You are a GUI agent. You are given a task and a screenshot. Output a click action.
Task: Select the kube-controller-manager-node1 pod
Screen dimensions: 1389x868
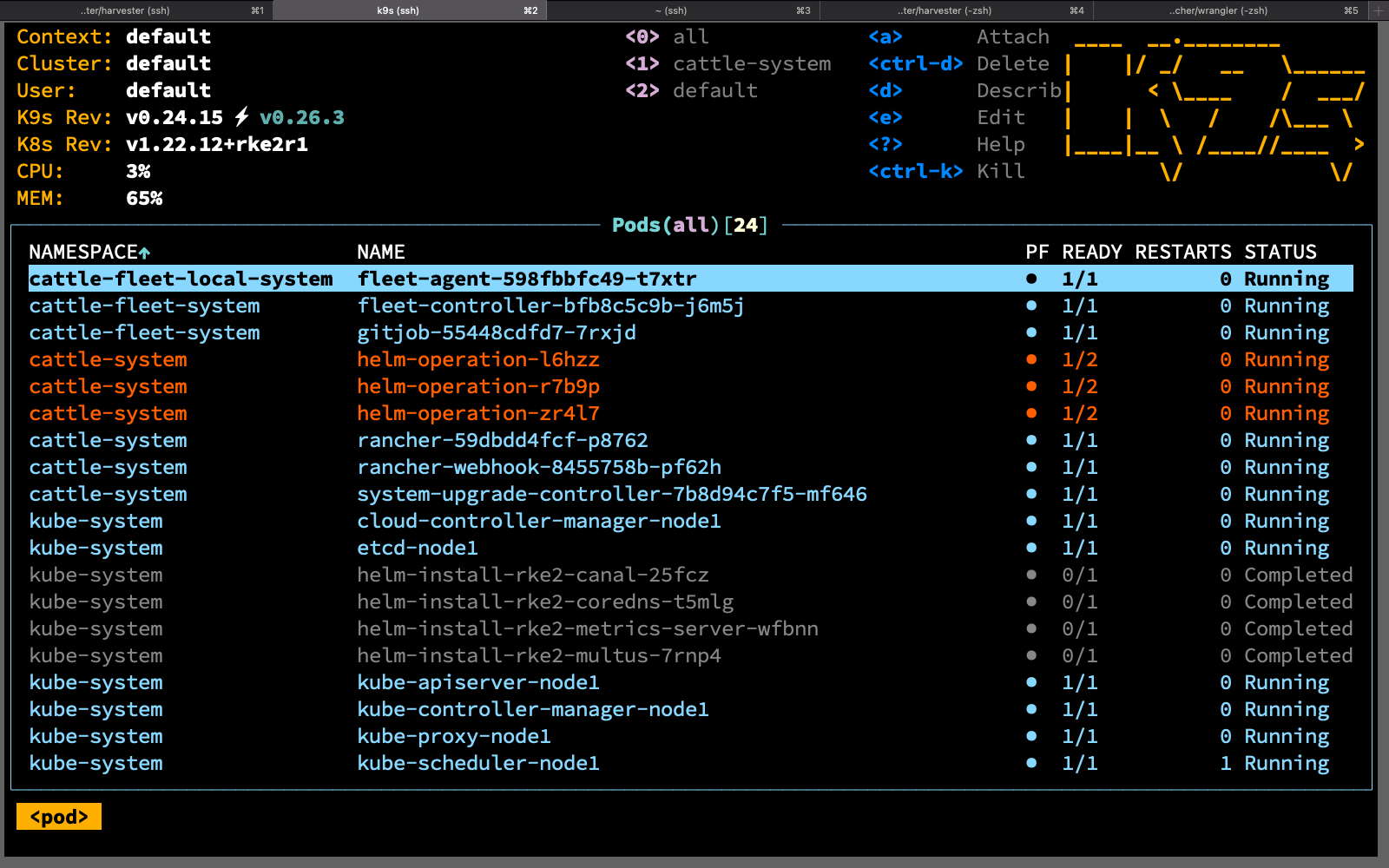[533, 709]
